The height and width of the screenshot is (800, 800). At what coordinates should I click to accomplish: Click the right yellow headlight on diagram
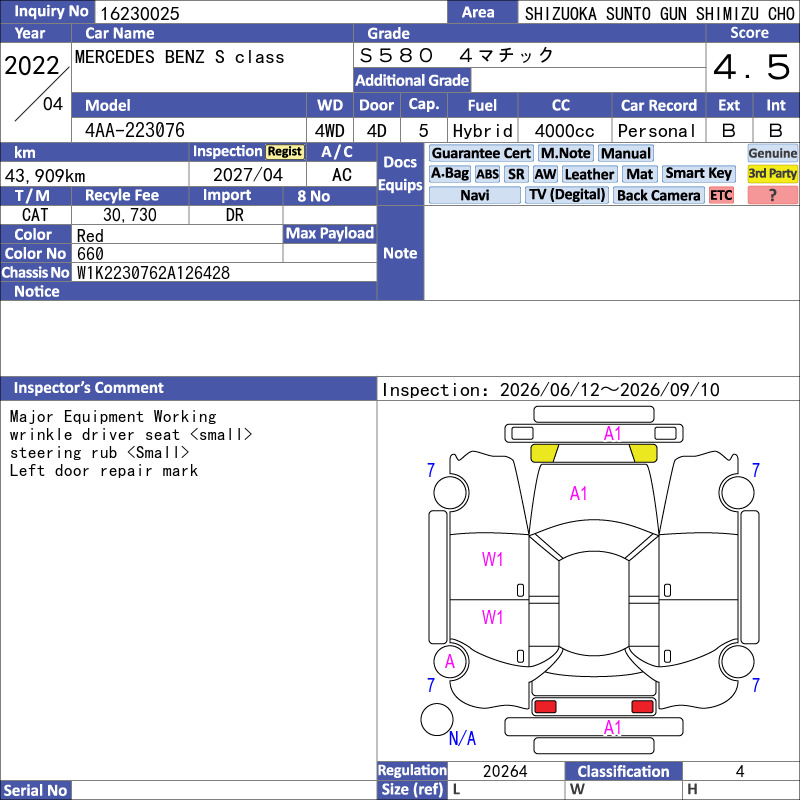[643, 453]
